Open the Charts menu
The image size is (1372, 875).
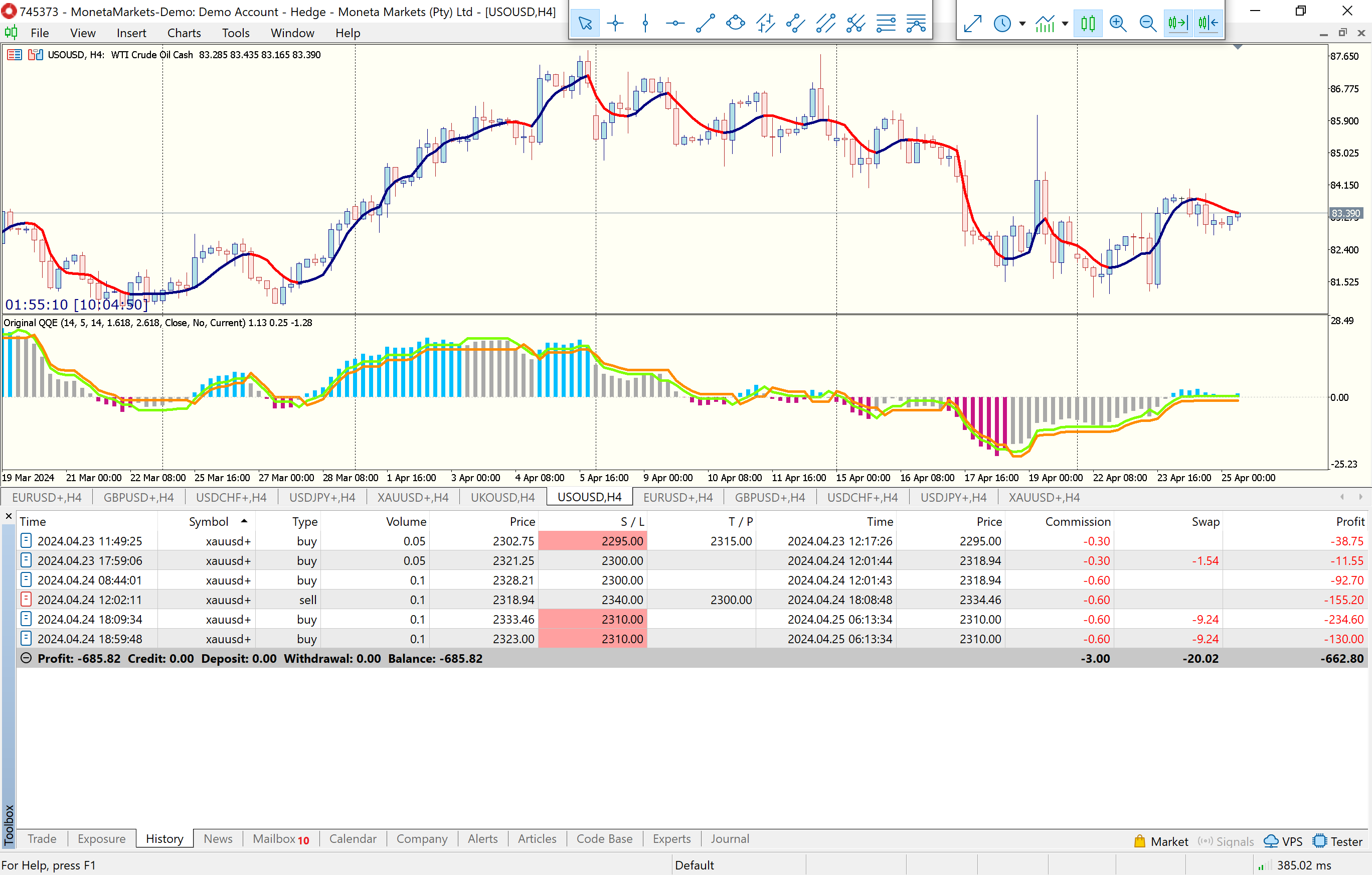coord(184,33)
